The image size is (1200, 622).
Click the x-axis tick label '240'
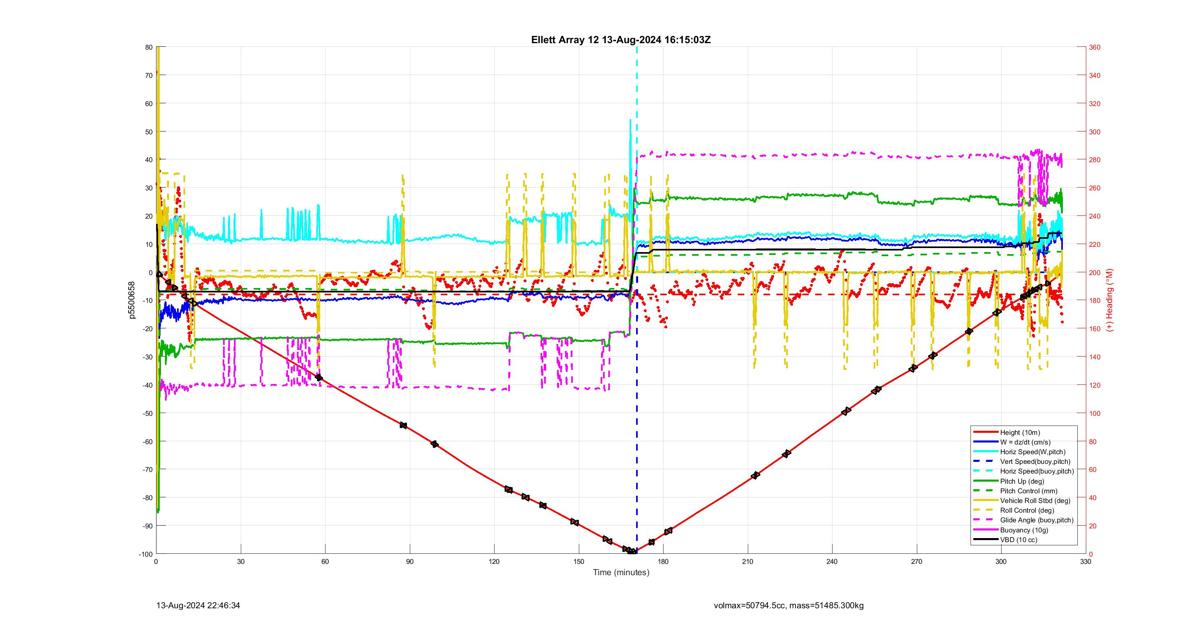click(832, 562)
